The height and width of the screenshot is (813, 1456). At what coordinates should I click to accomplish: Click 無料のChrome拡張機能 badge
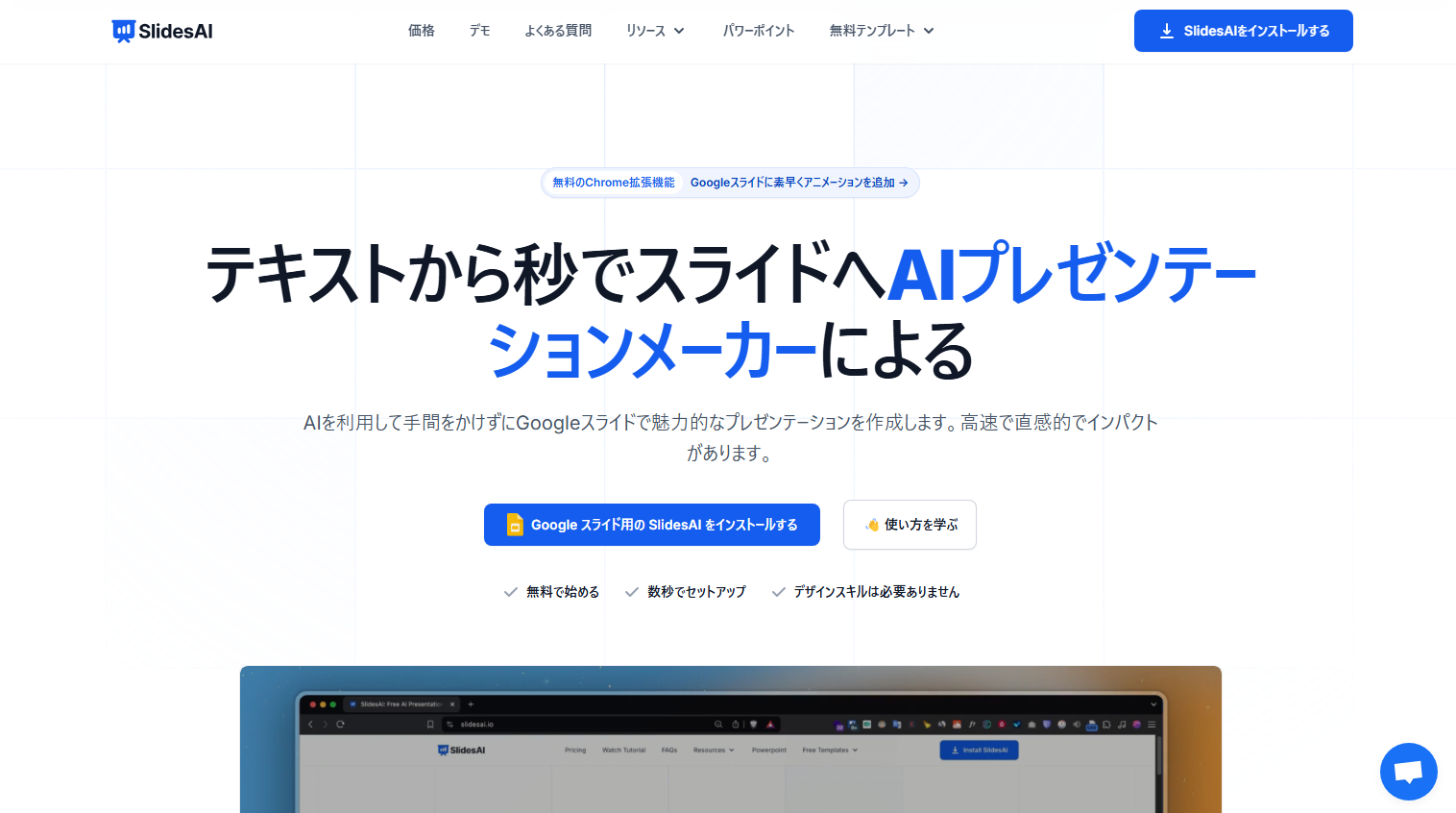click(614, 183)
